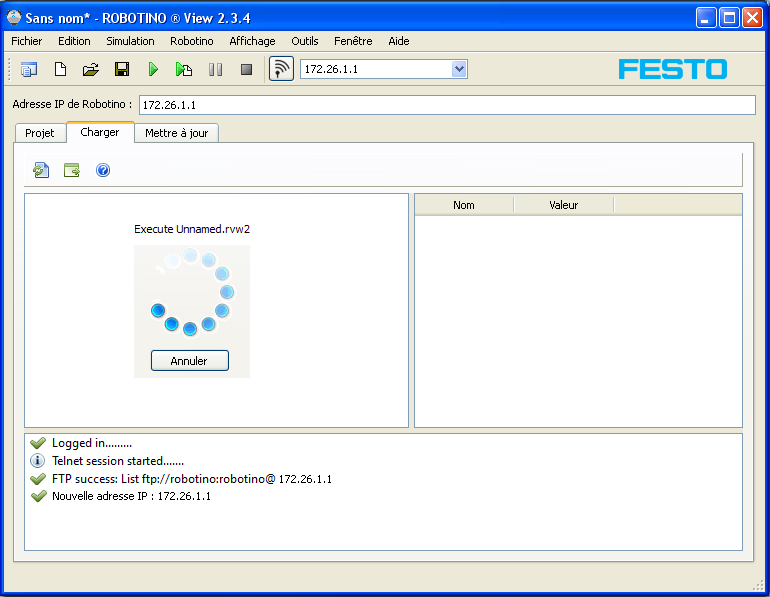Click the green window arrow icon
Screen dimensions: 770x597
pos(72,170)
